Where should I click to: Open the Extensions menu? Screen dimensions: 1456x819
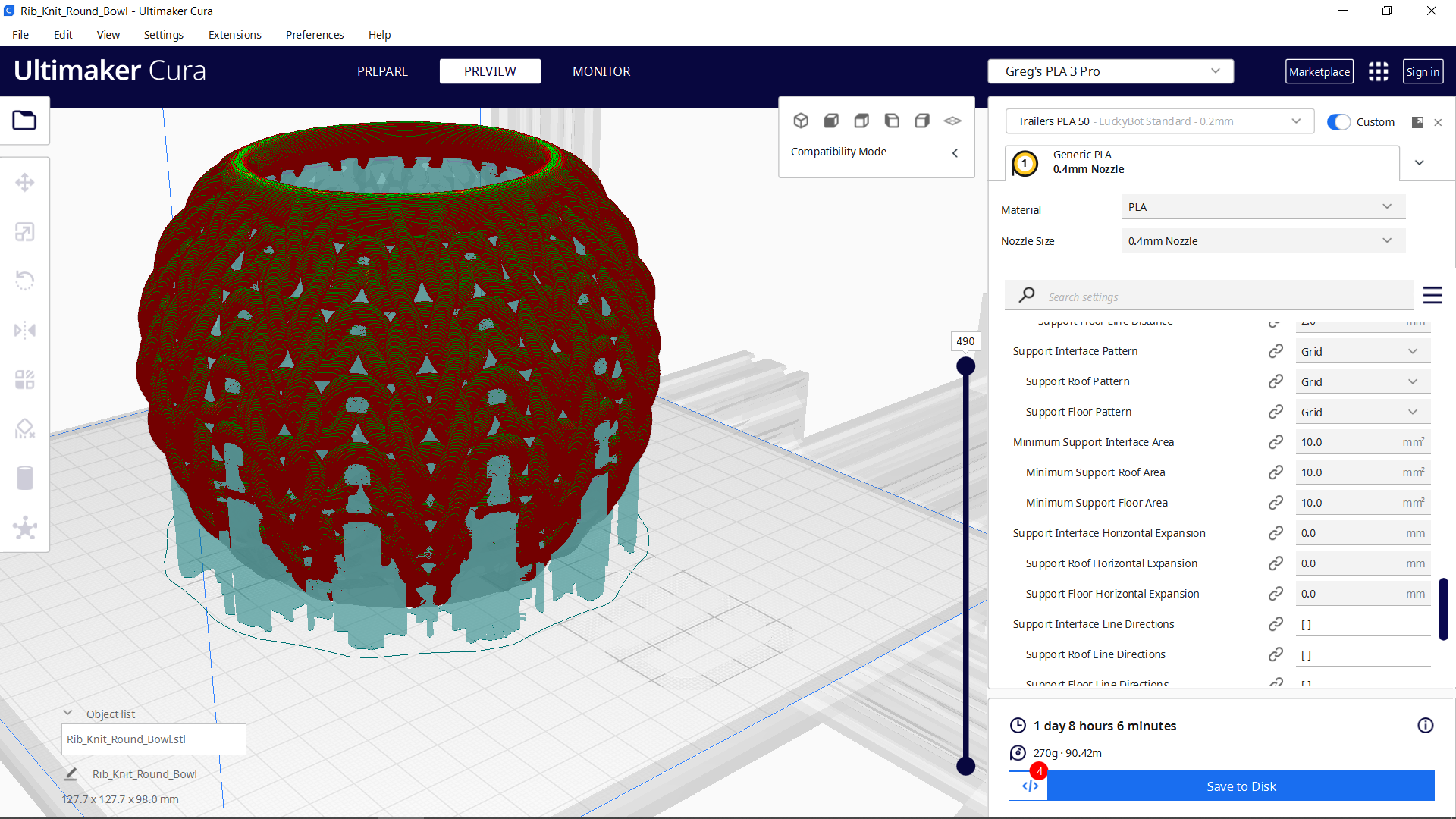234,35
